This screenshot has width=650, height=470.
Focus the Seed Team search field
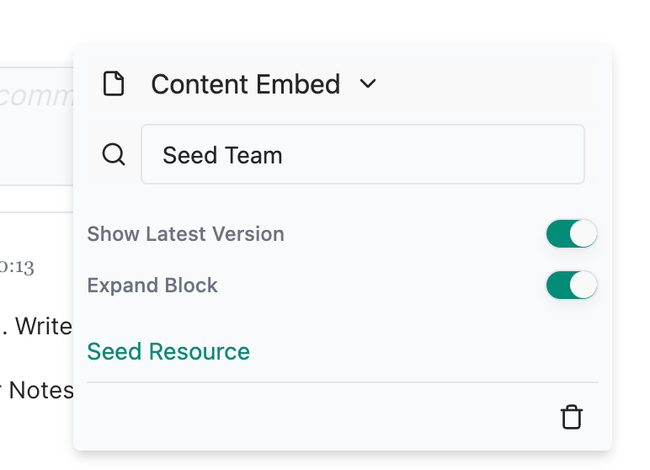[362, 154]
